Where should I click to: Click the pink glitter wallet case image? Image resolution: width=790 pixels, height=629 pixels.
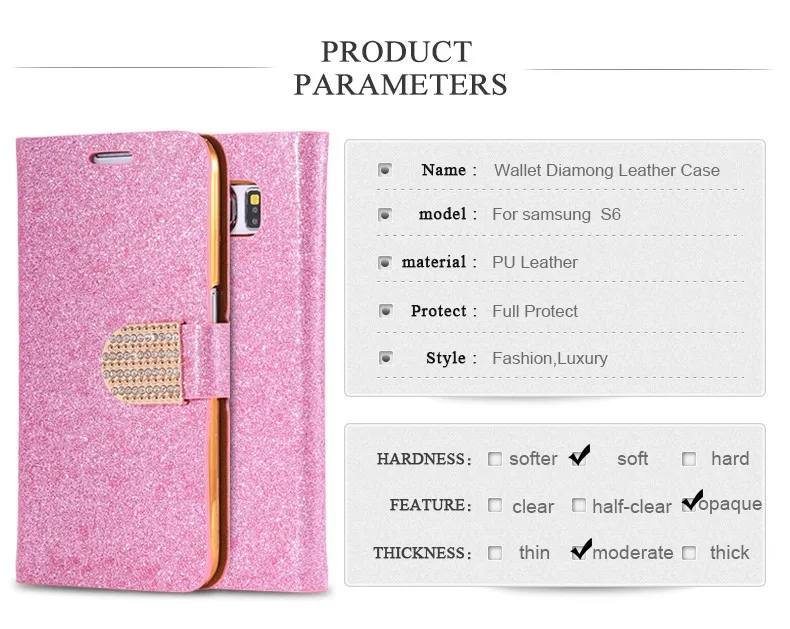click(x=172, y=361)
